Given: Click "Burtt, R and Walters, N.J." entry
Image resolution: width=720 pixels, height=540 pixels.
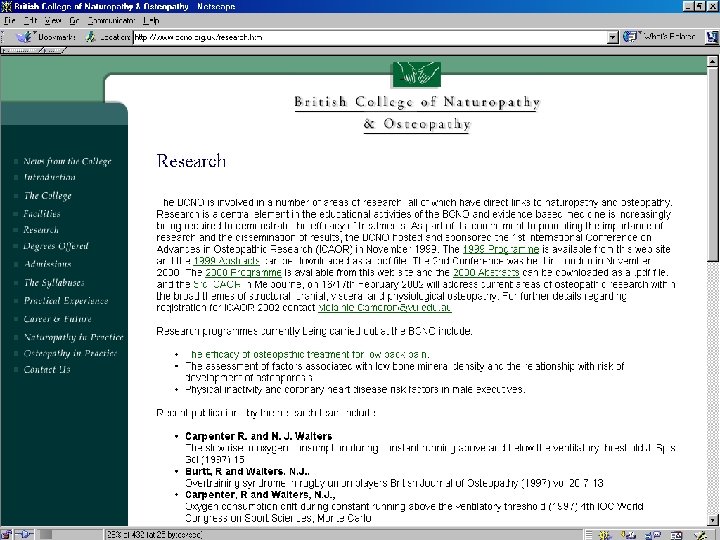Looking at the screenshot, I should 248,472.
